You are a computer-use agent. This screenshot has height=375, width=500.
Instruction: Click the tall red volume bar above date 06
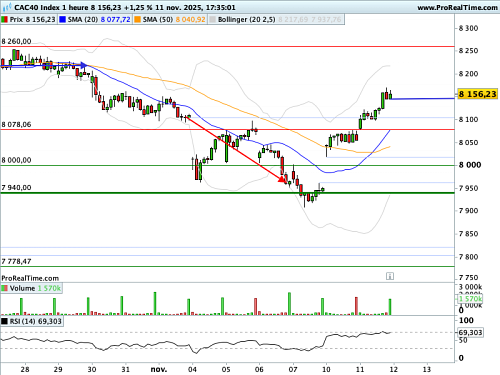pyautogui.click(x=256, y=306)
